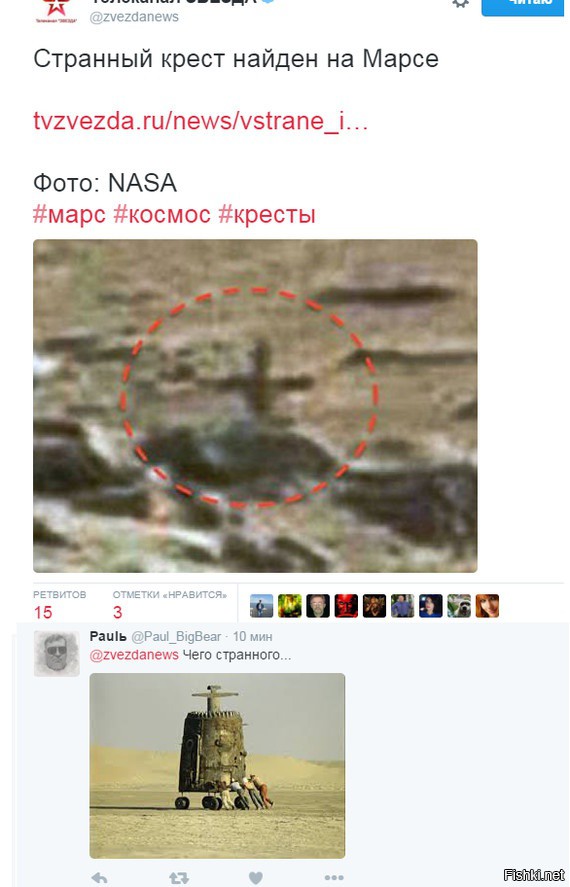The image size is (570, 887).
Task: Click the settings gear icon
Action: (460, 3)
